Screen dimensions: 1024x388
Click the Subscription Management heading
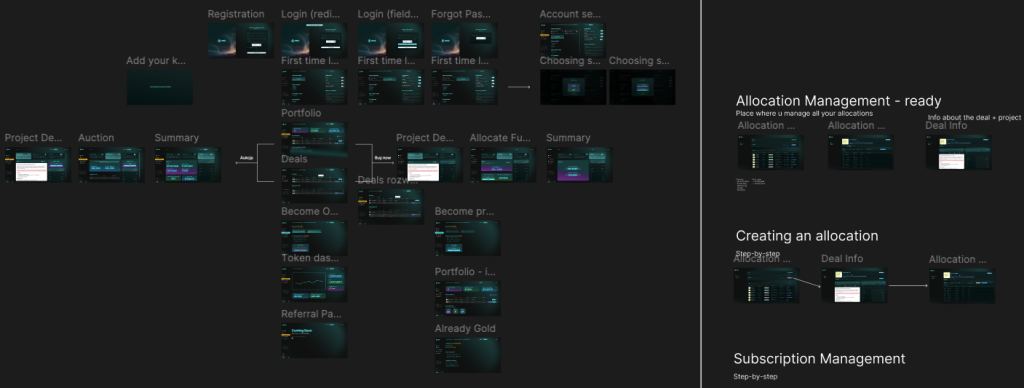[820, 359]
